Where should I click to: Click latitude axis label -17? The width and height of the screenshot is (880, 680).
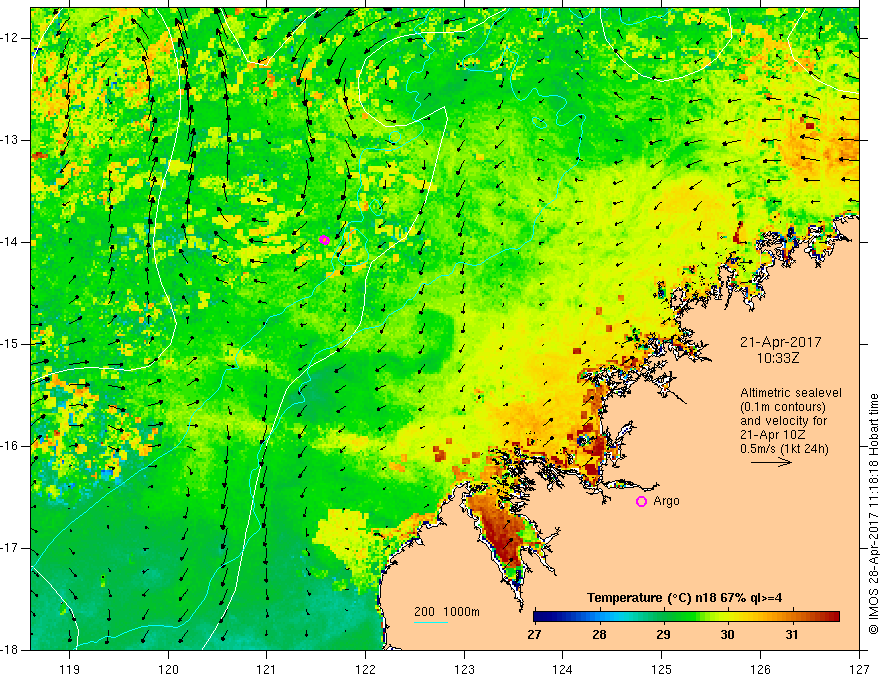click(x=10, y=548)
